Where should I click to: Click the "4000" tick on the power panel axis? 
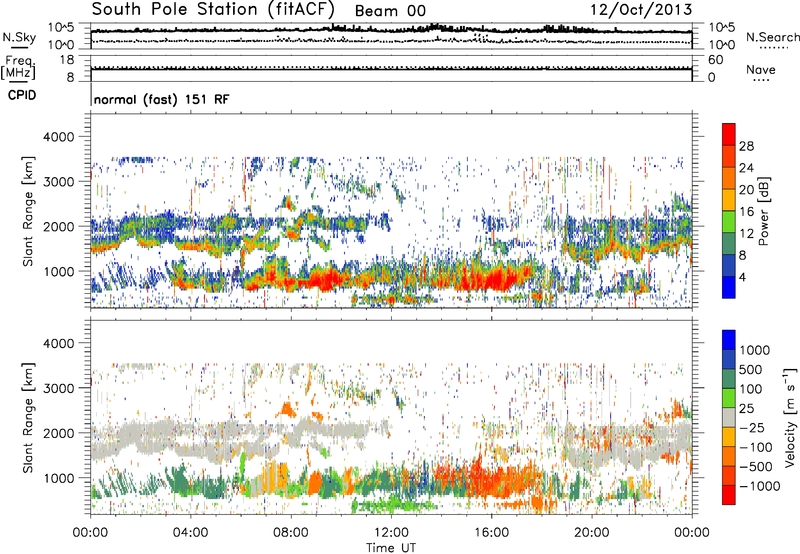click(x=59, y=137)
